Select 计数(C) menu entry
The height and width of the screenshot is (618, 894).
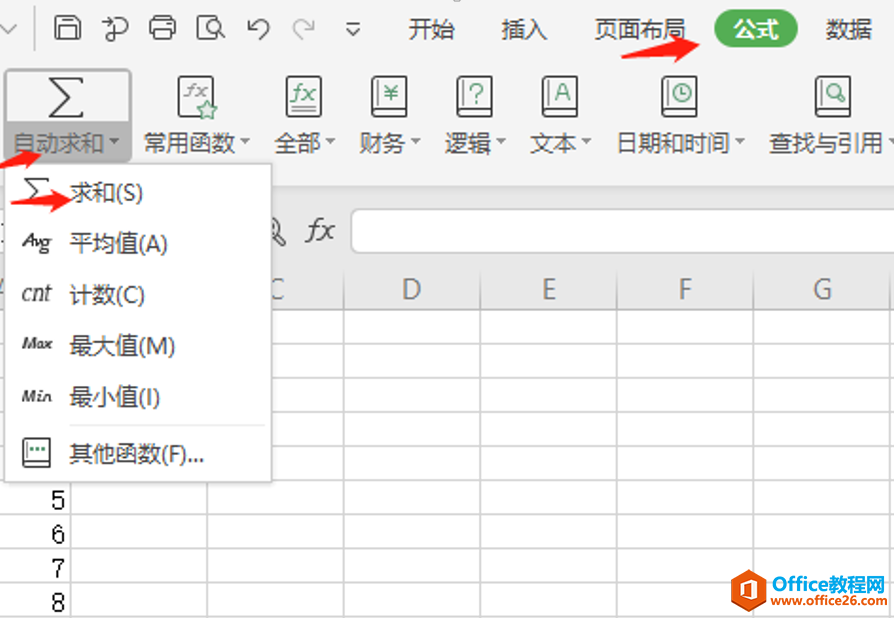coord(138,295)
